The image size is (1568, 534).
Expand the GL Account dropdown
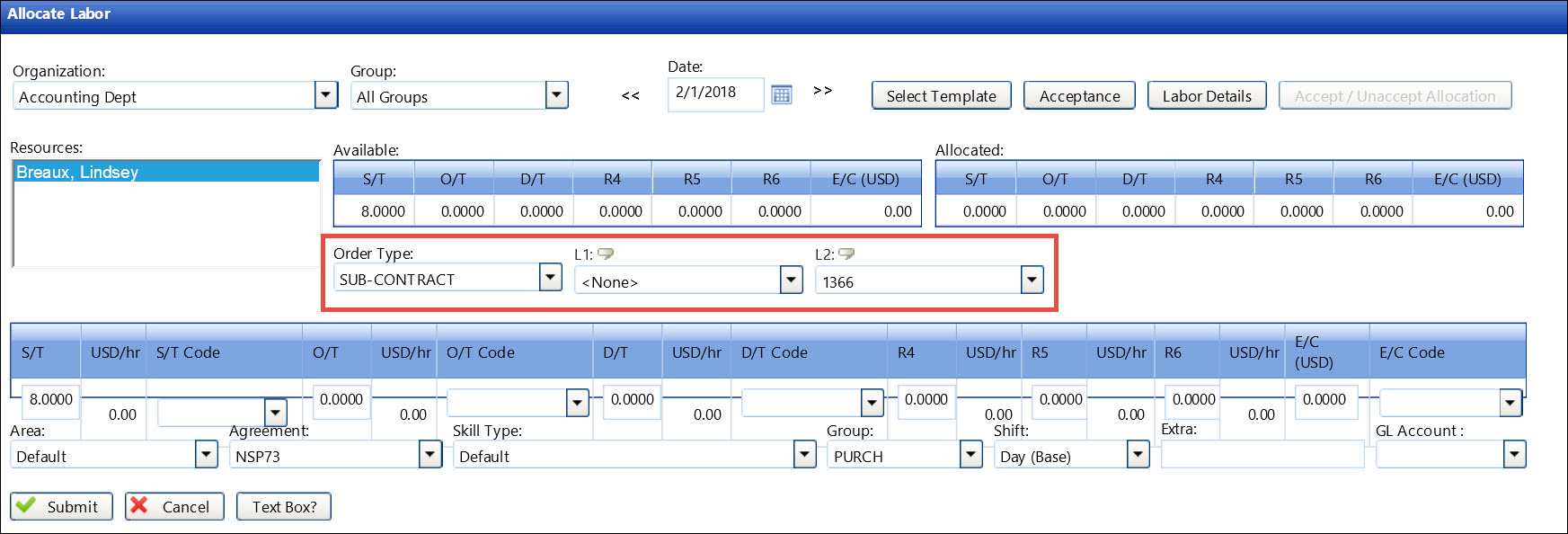[x=1514, y=455]
